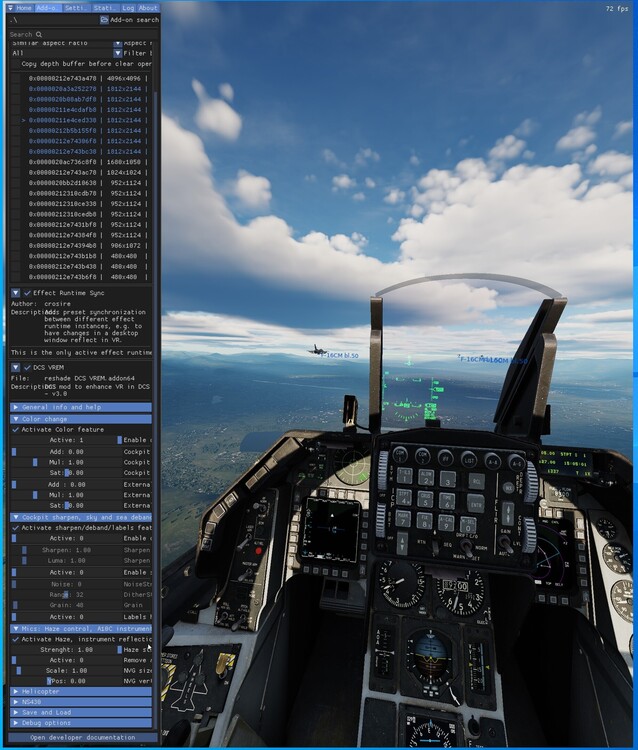Image resolution: width=638 pixels, height=750 pixels.
Task: Push the LIST button on cockpit ICP
Action: click(469, 460)
